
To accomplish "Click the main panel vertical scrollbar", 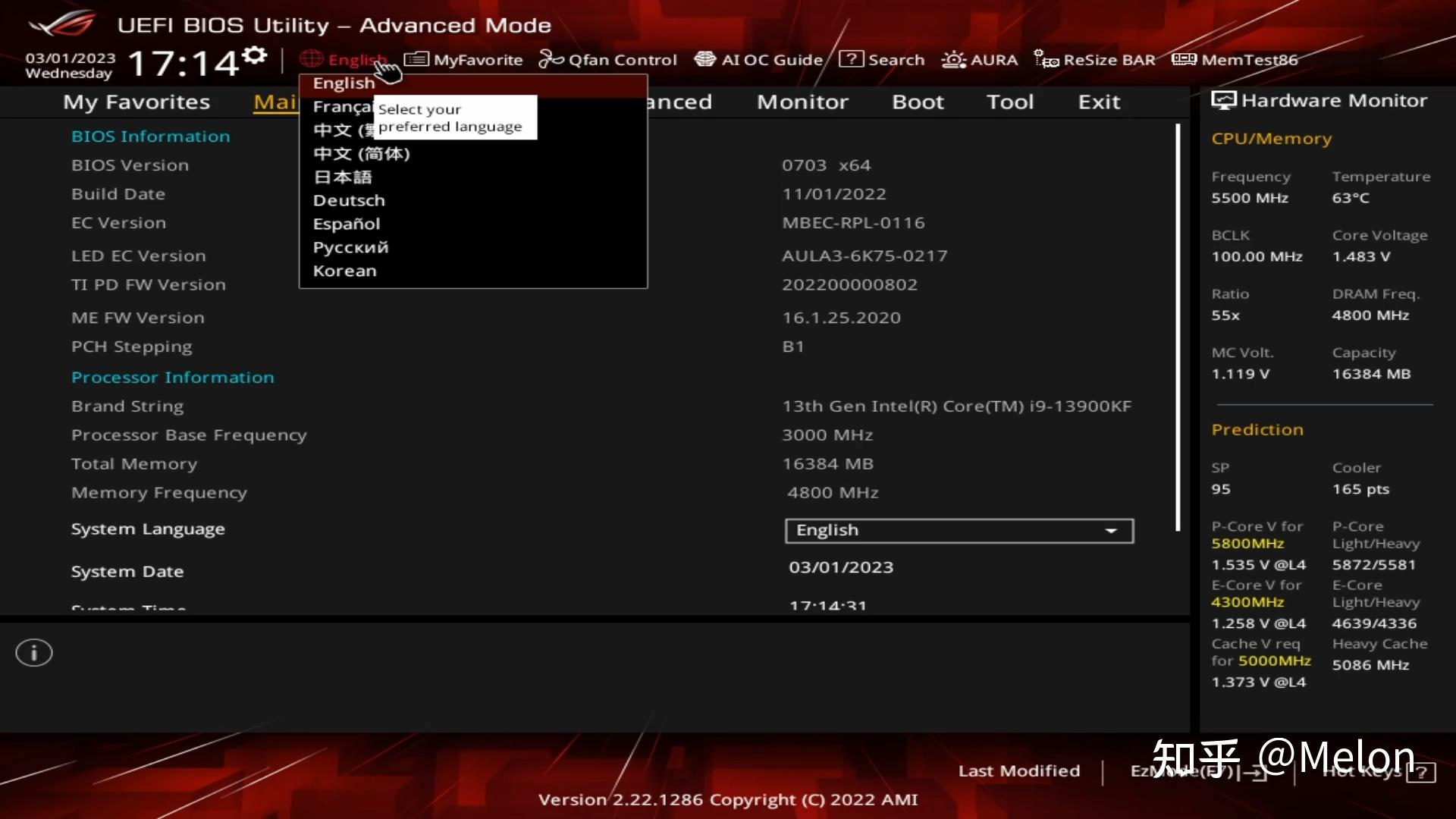I will point(1178,328).
